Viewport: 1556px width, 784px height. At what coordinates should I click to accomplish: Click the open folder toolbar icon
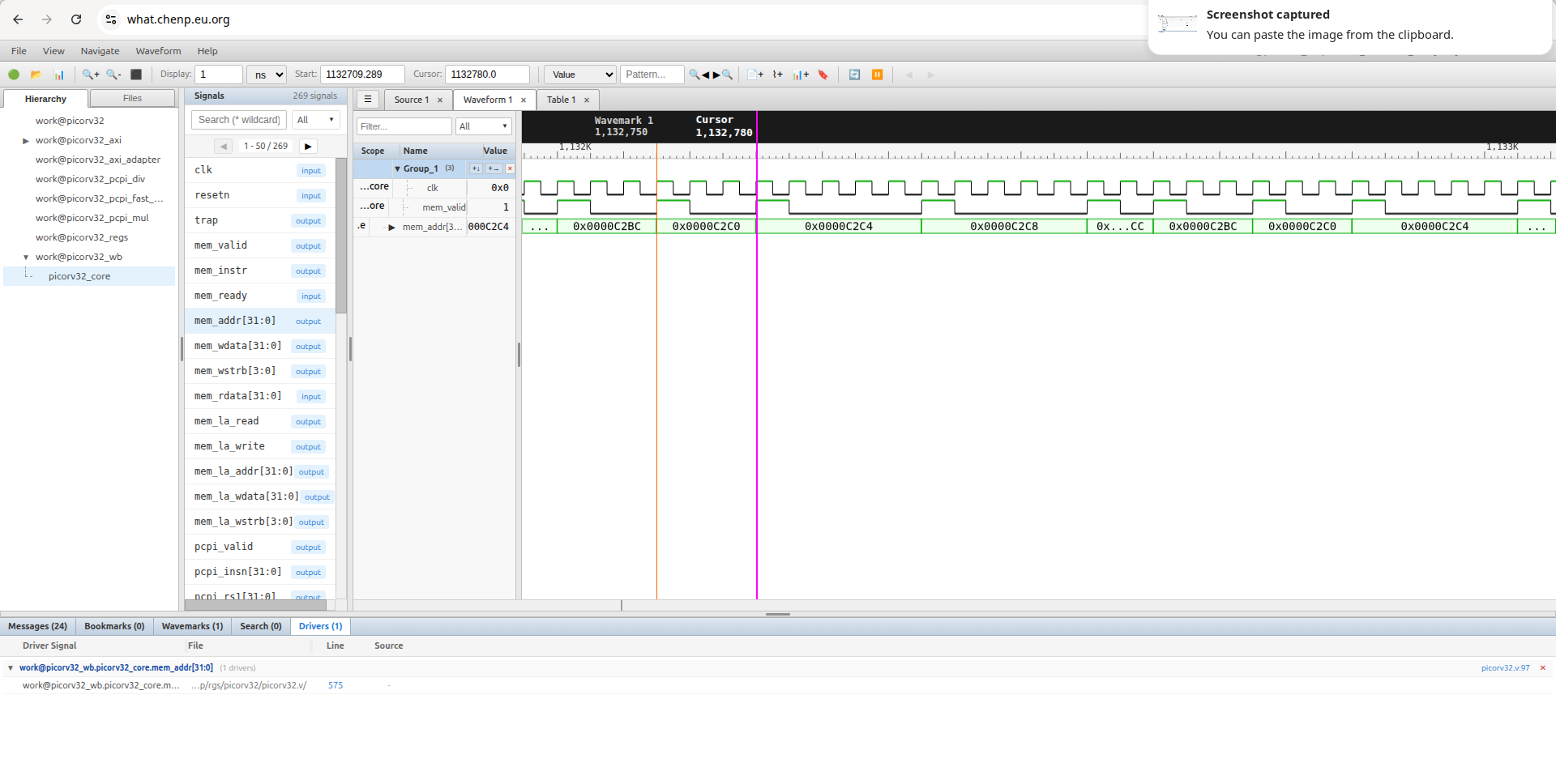point(36,75)
